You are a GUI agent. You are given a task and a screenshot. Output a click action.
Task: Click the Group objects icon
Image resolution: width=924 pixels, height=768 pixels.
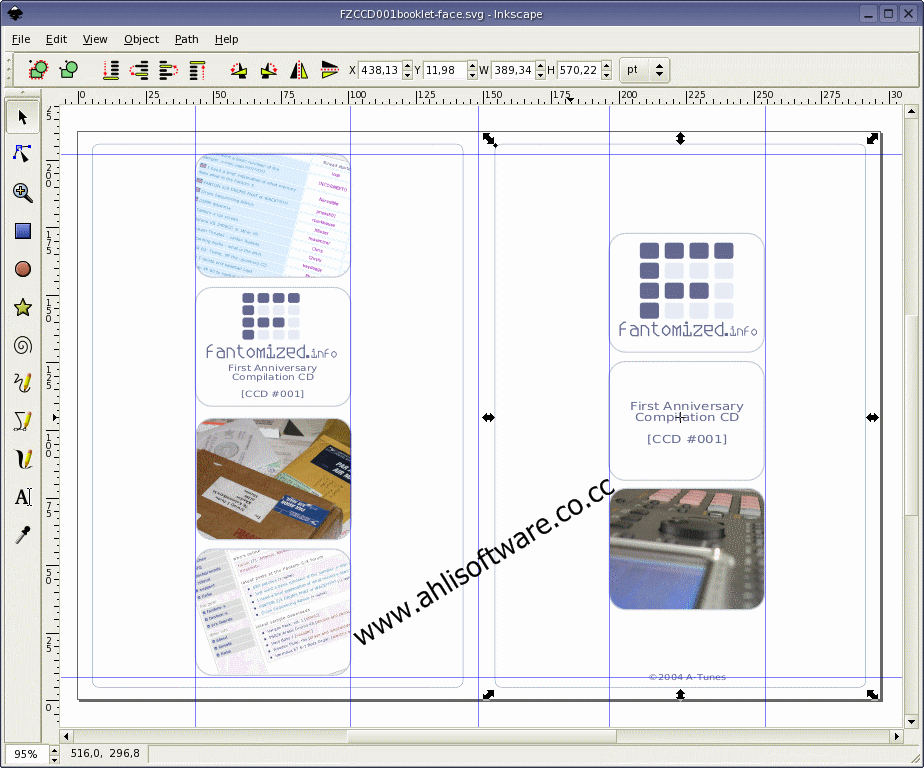(x=38, y=70)
